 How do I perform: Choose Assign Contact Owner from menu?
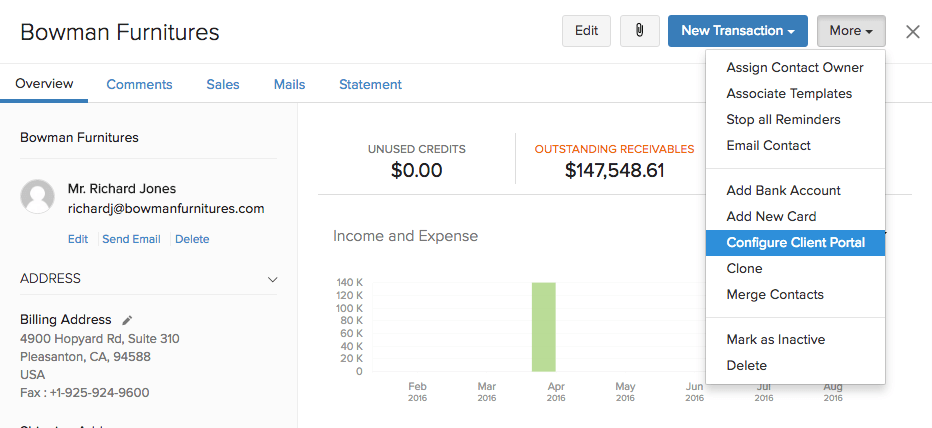(x=795, y=68)
